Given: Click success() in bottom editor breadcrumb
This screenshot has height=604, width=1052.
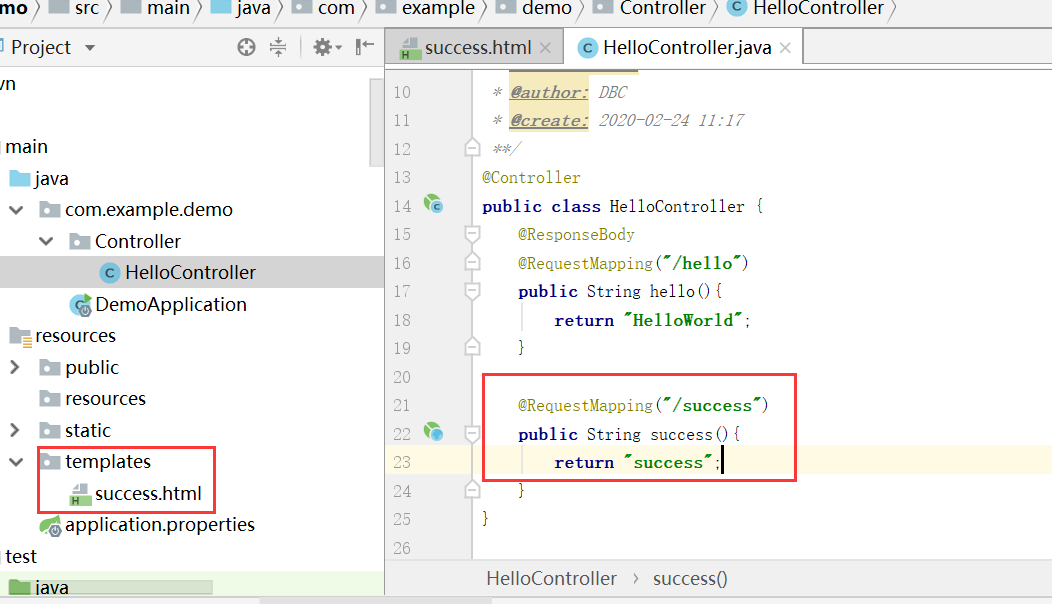Looking at the screenshot, I should pos(690,578).
